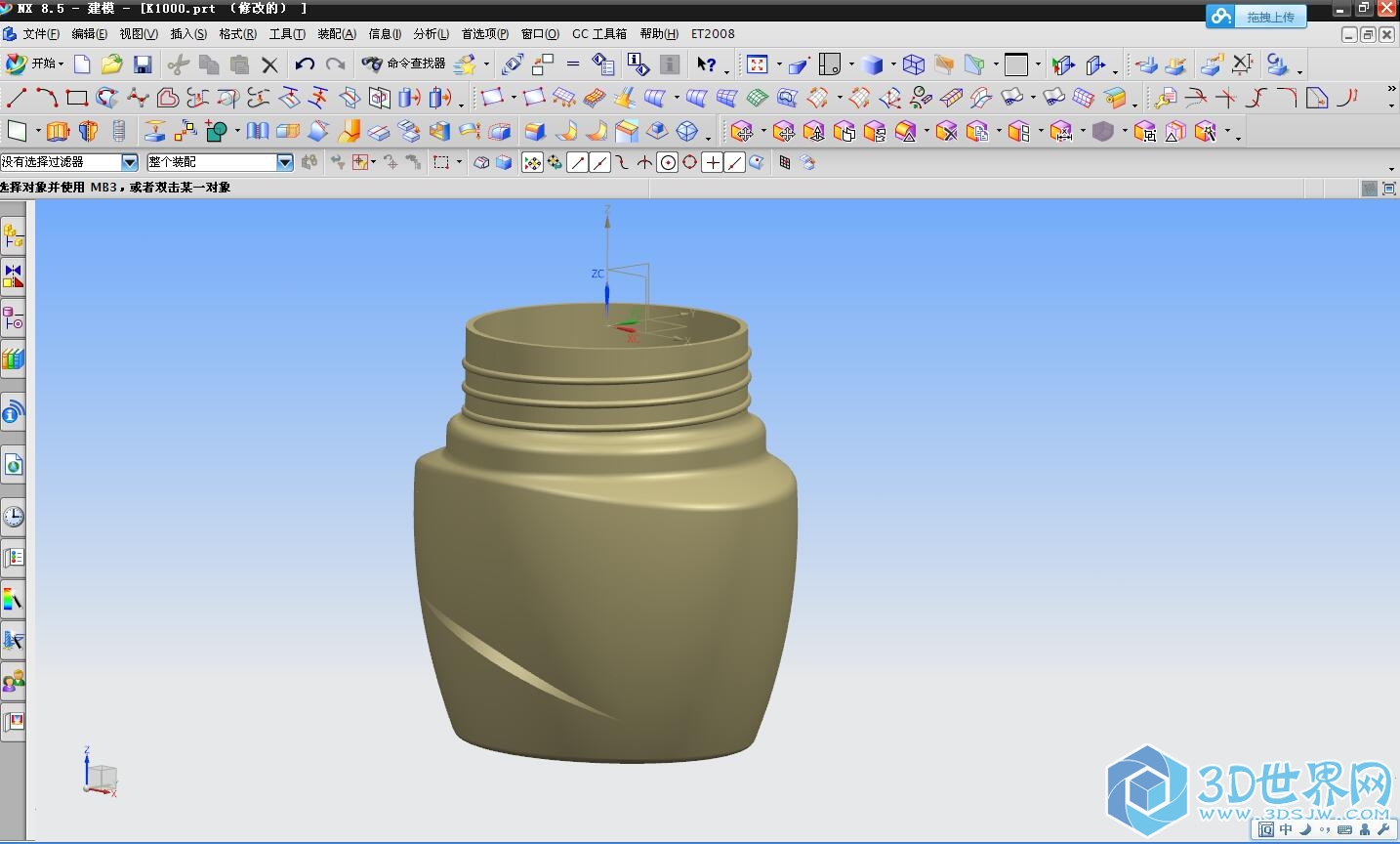Click the view triad in viewport corner

click(100, 773)
